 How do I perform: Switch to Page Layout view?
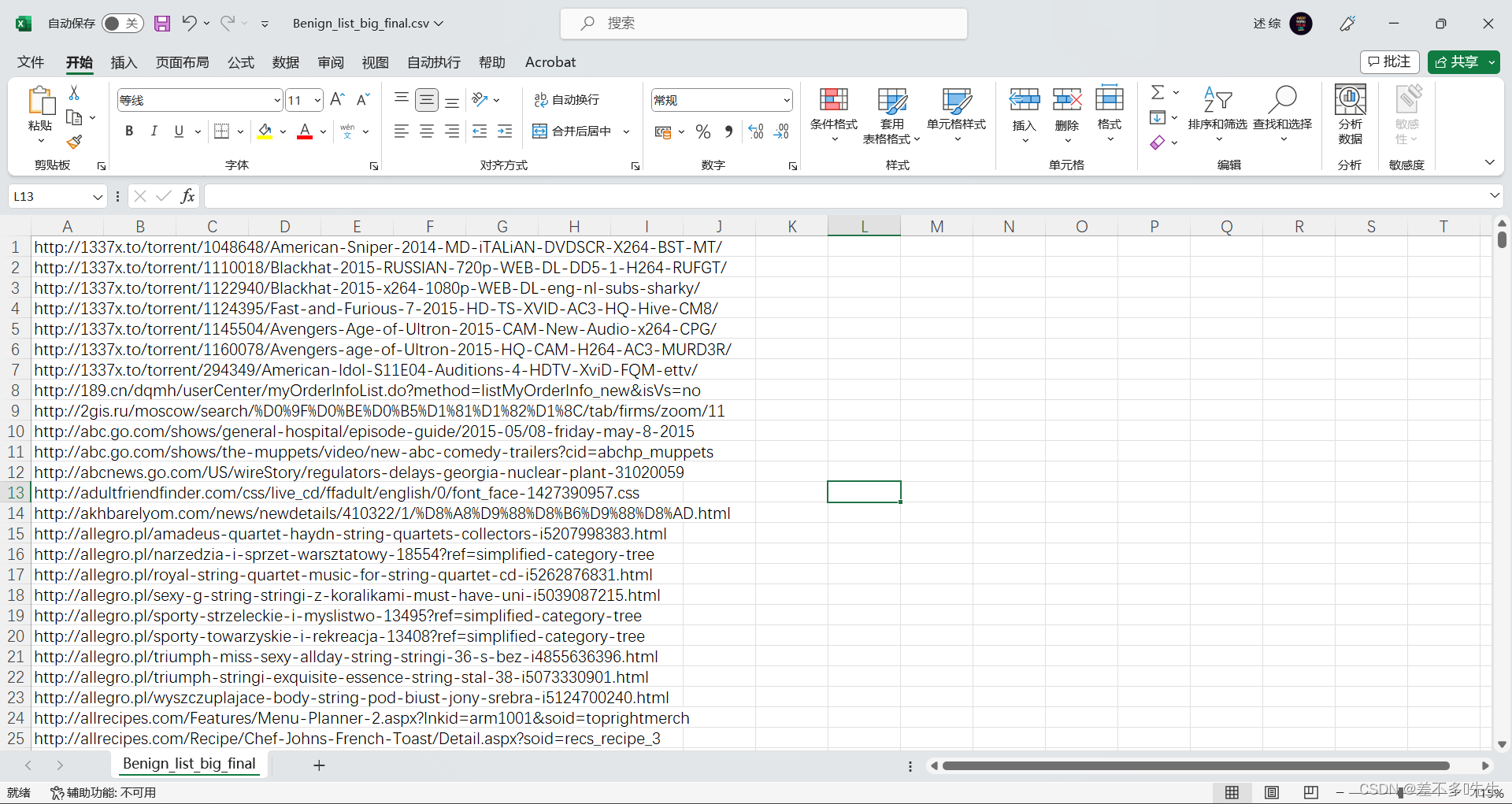coord(1271,792)
